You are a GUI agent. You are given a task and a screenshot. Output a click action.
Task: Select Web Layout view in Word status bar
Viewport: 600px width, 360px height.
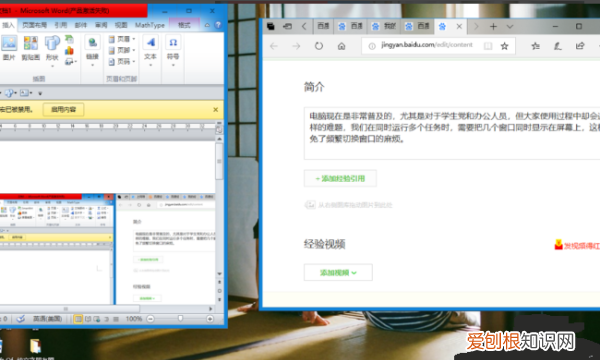tap(97, 319)
